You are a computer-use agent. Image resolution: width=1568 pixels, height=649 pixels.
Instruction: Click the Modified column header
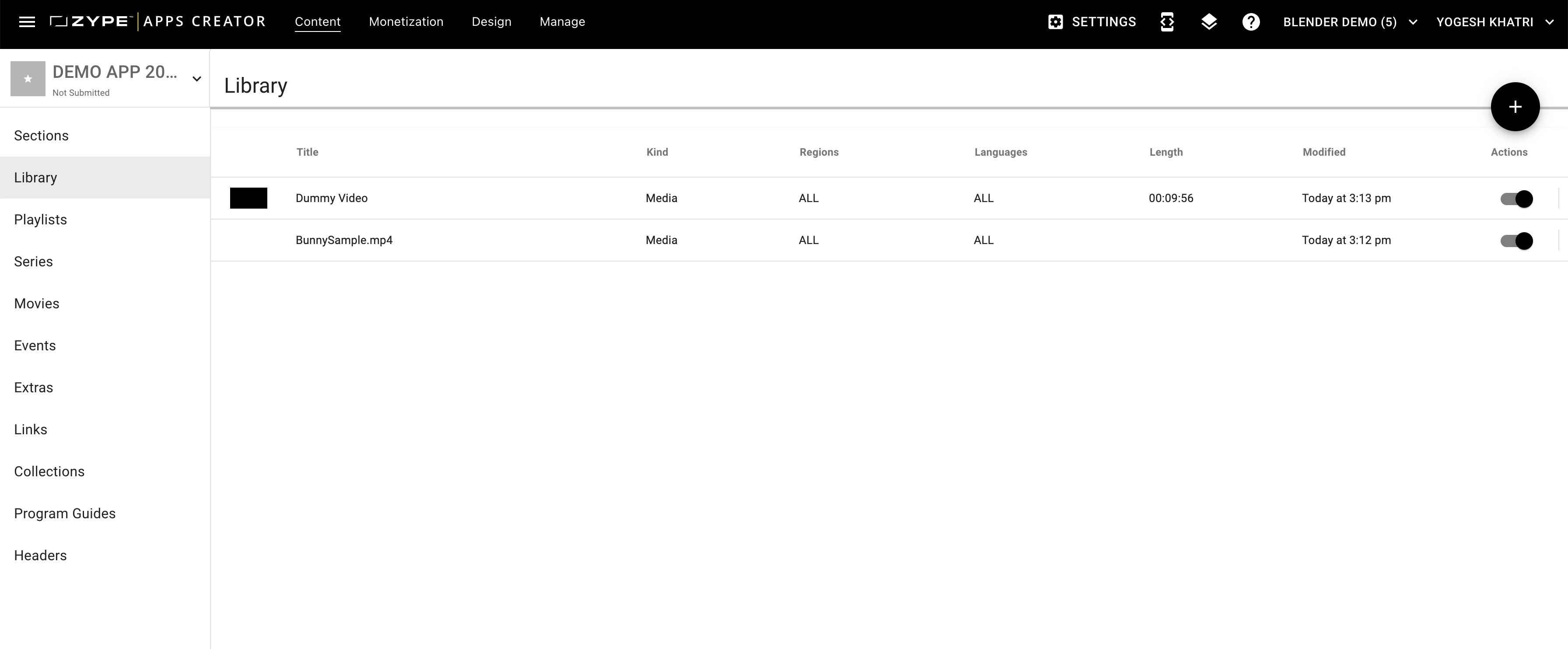1323,152
